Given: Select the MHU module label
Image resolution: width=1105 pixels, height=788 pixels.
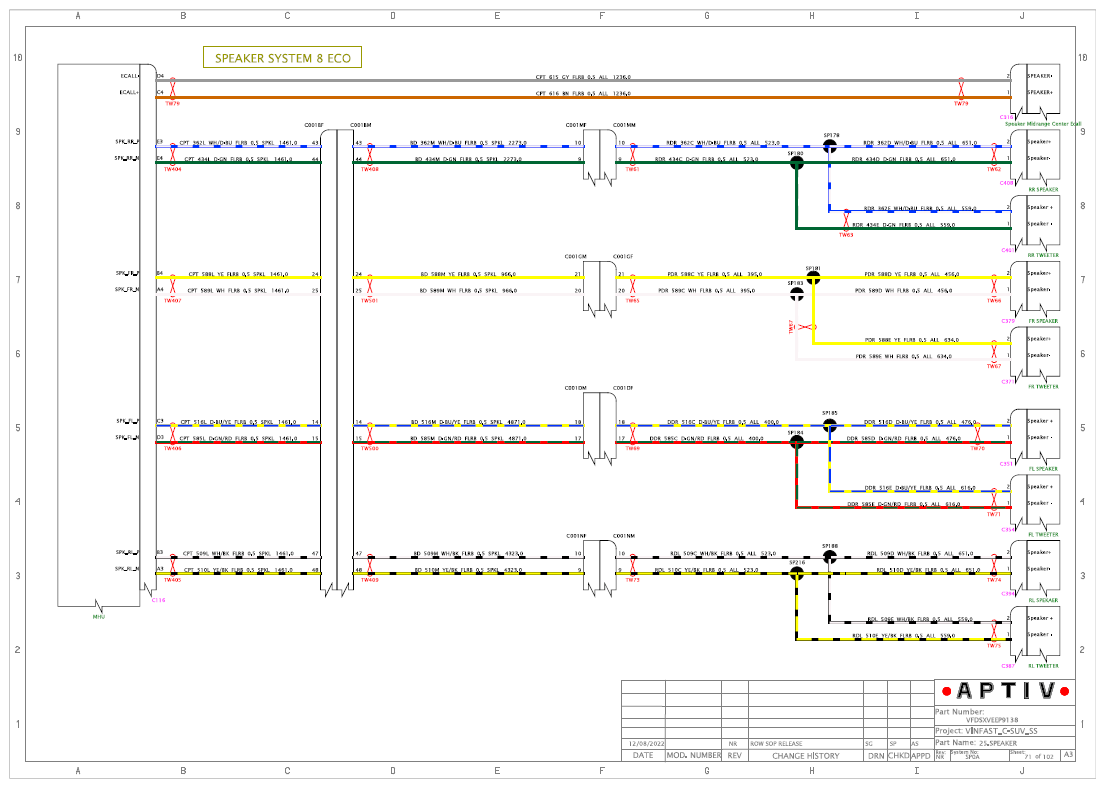Looking at the screenshot, I should coord(99,617).
